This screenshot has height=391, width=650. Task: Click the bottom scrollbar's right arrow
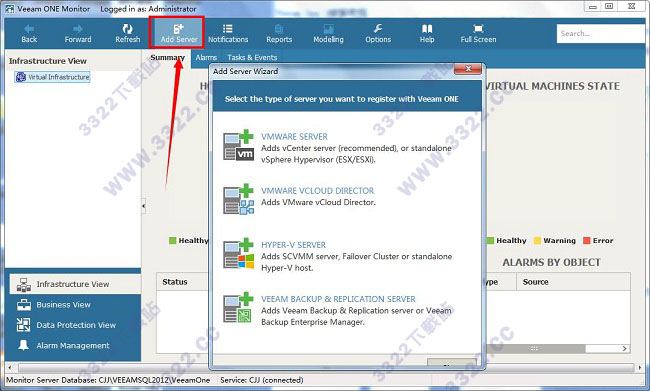pyautogui.click(x=640, y=368)
